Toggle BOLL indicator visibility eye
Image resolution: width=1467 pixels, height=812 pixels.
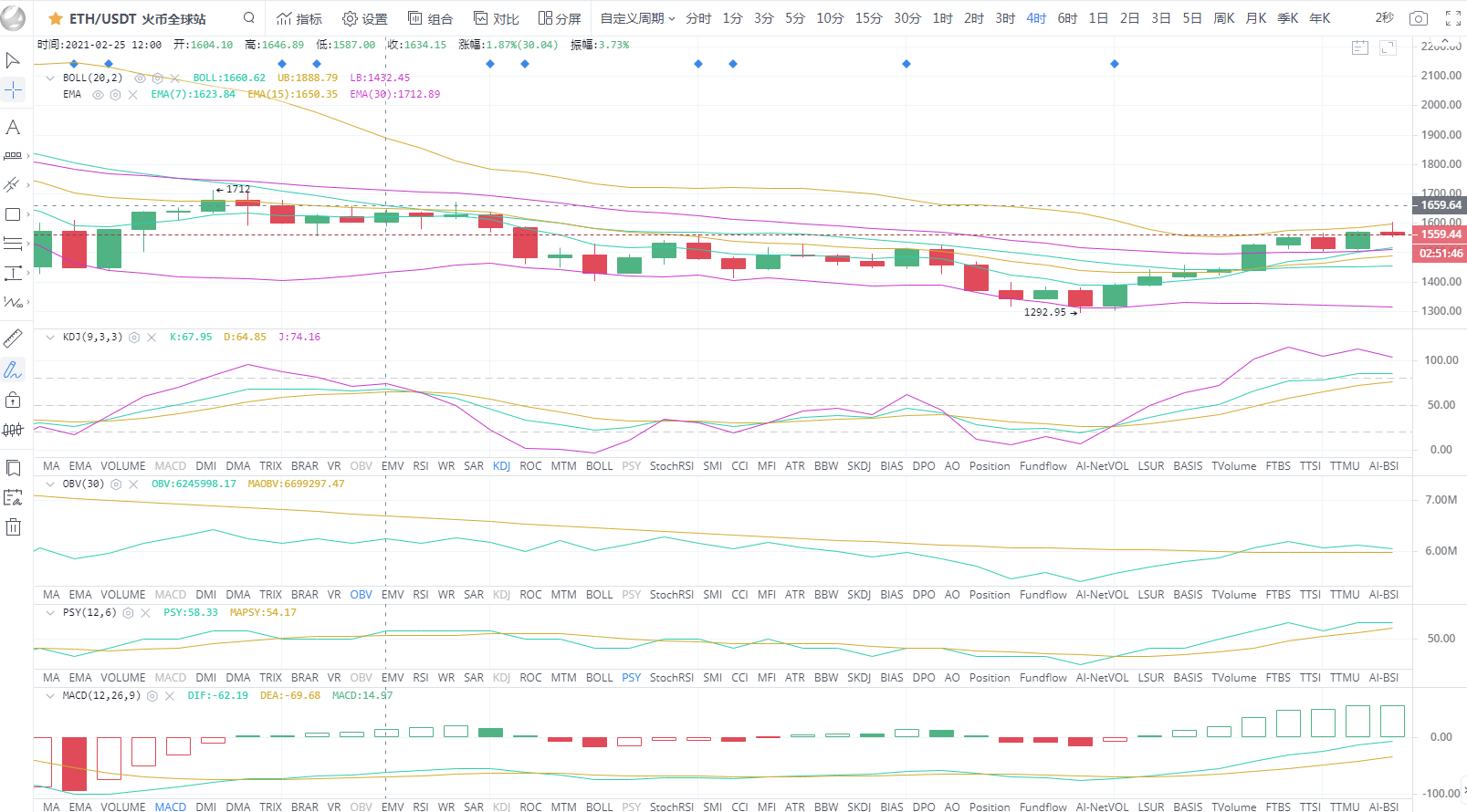pos(140,78)
